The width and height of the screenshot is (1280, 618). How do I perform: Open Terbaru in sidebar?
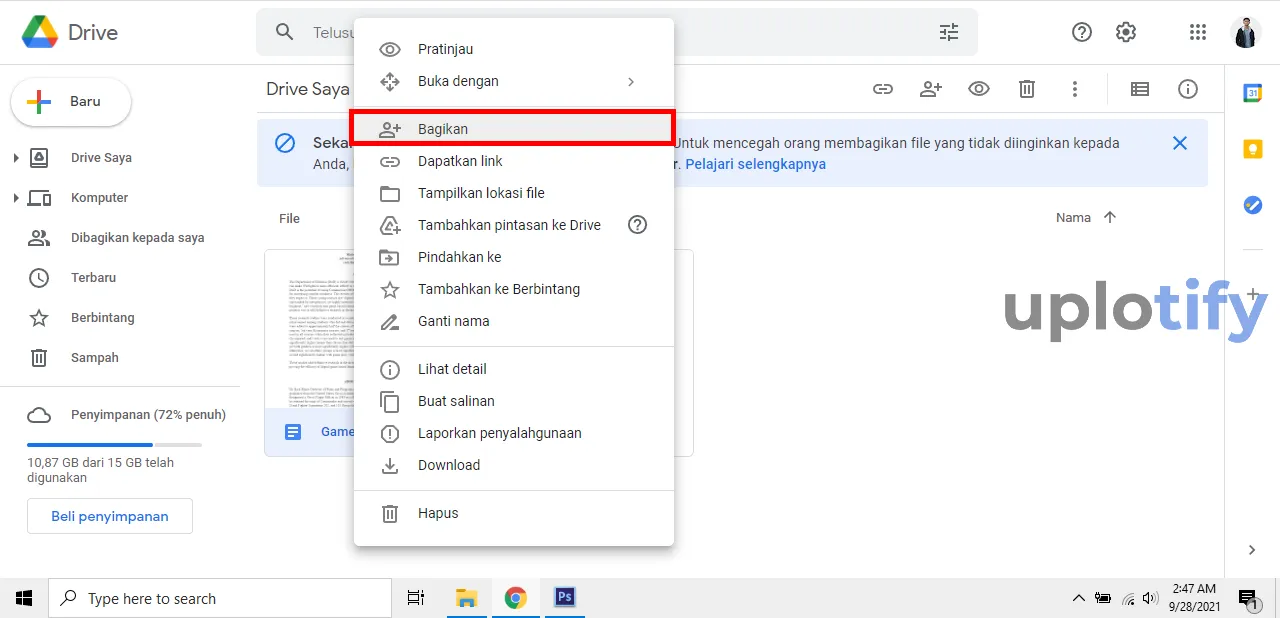[93, 278]
